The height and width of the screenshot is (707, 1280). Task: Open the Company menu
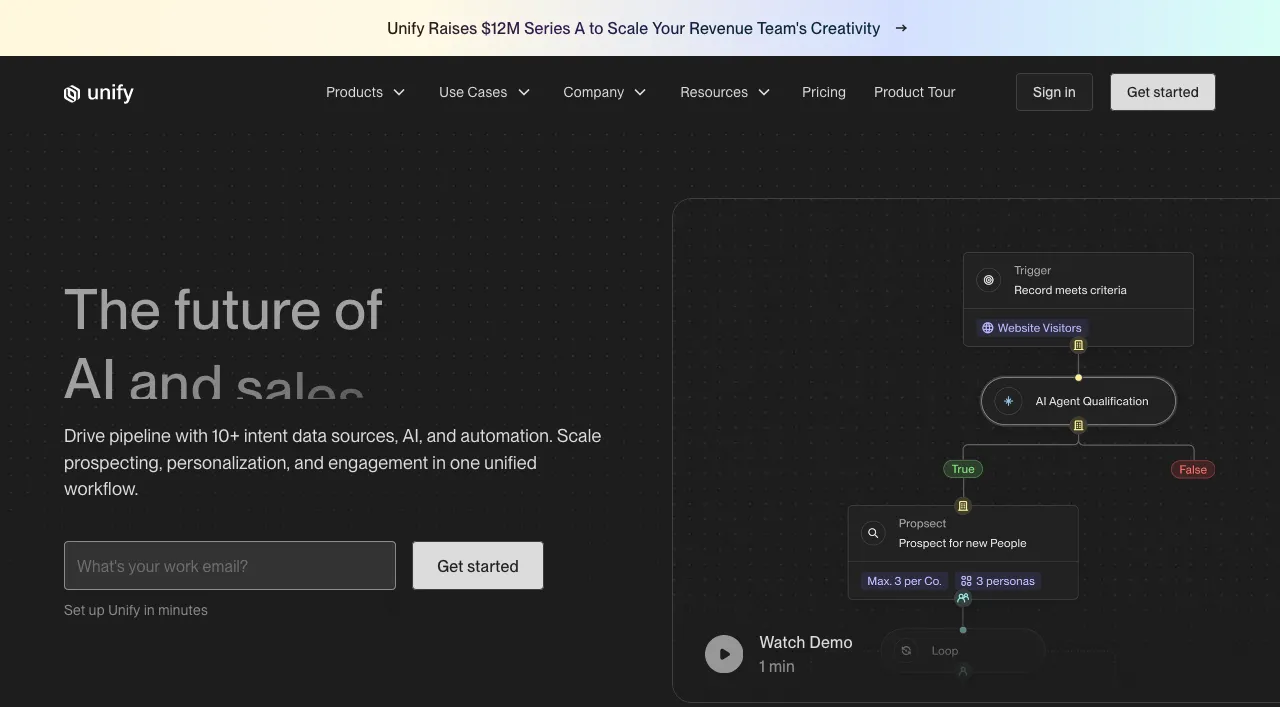pyautogui.click(x=605, y=92)
